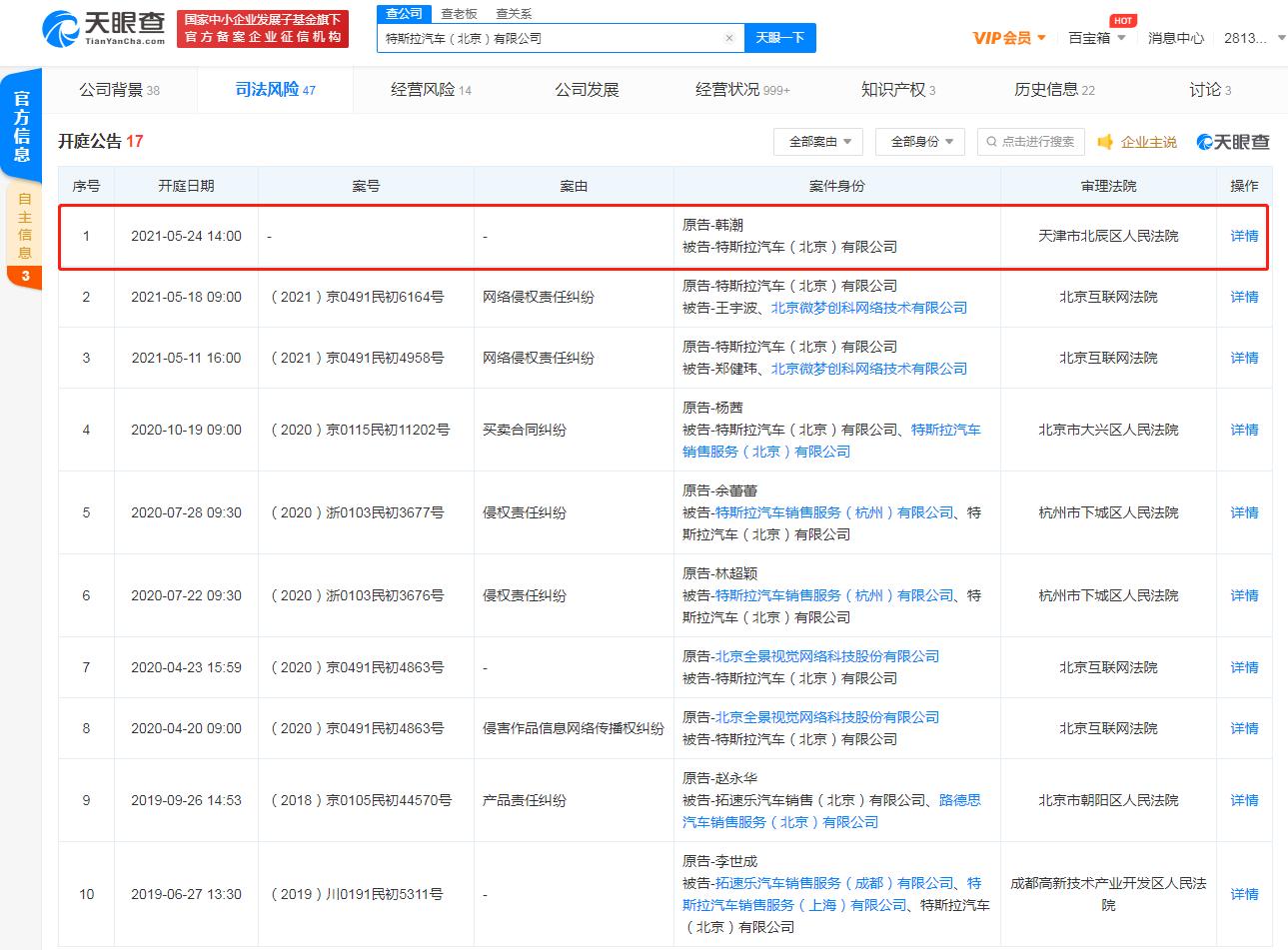The width and height of the screenshot is (1288, 950).
Task: Switch to the 查公司 search tab
Action: pyautogui.click(x=405, y=14)
